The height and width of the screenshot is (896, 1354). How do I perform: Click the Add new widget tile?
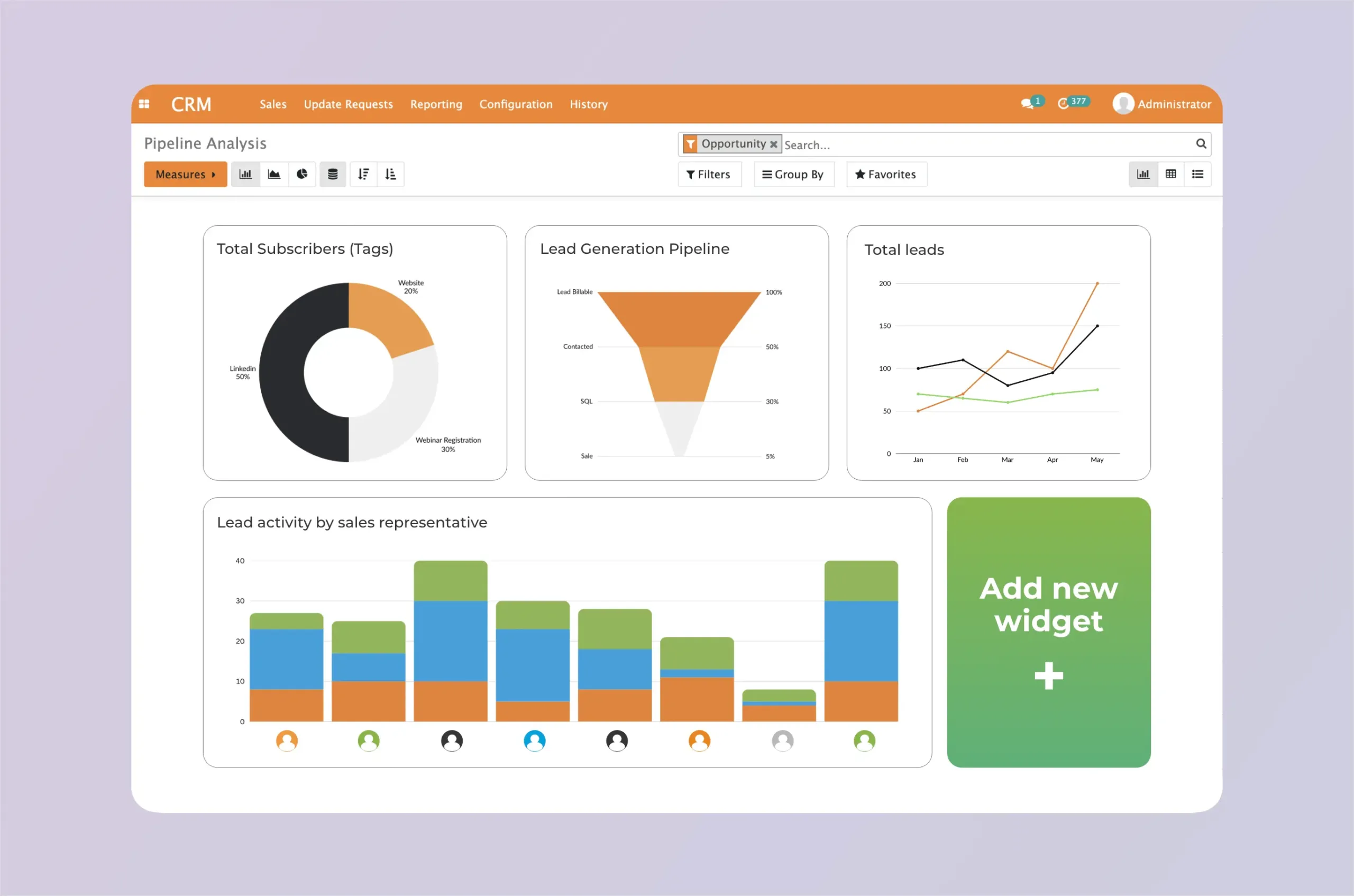[1048, 632]
